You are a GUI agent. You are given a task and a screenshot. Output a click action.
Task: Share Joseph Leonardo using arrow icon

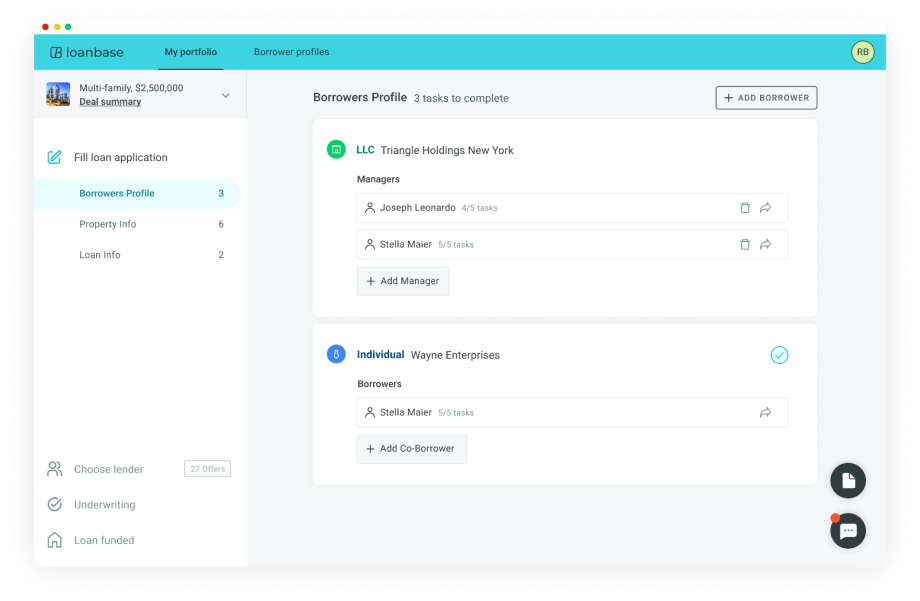pos(766,208)
